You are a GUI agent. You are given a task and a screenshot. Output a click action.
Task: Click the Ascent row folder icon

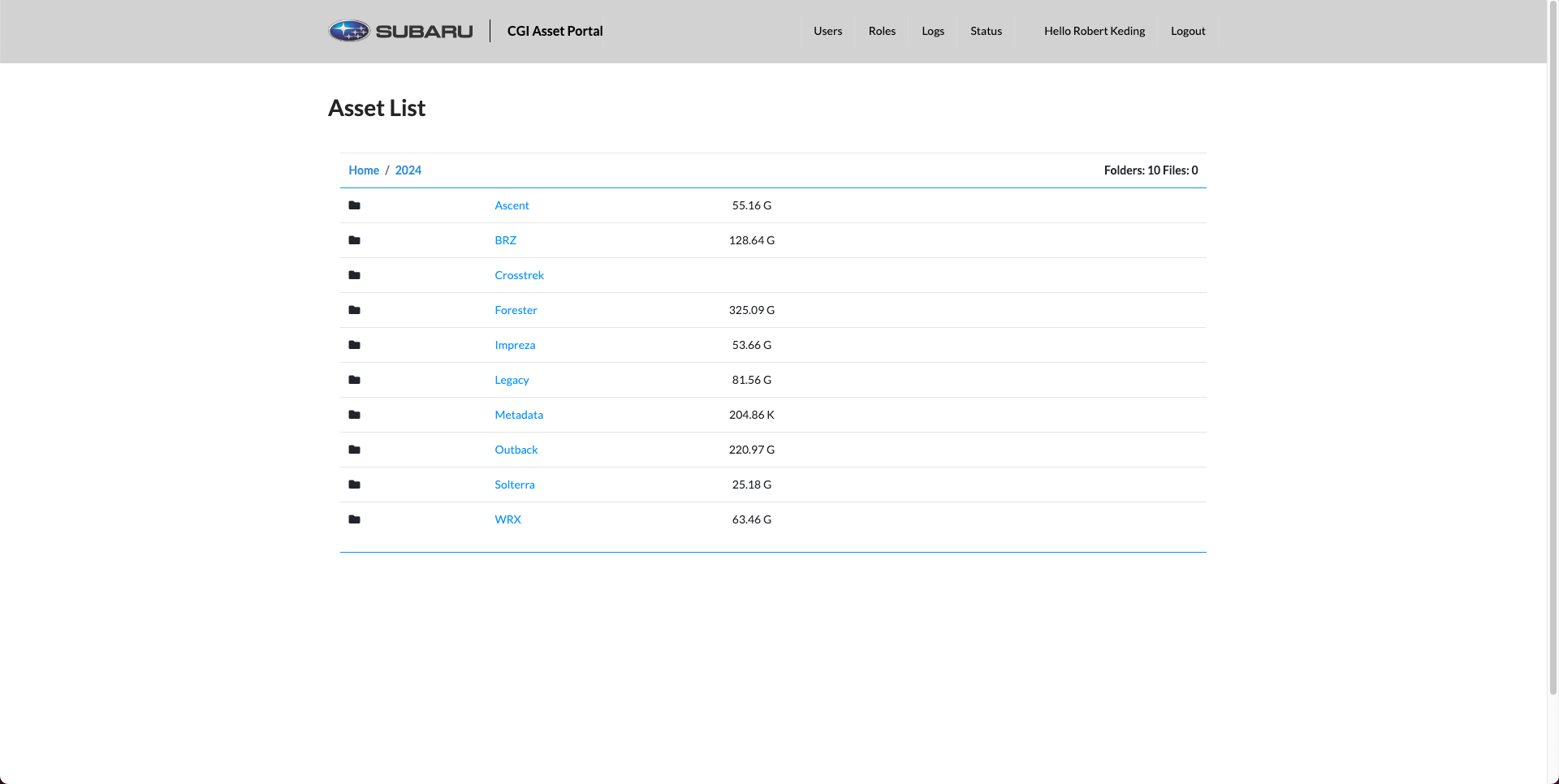354,205
